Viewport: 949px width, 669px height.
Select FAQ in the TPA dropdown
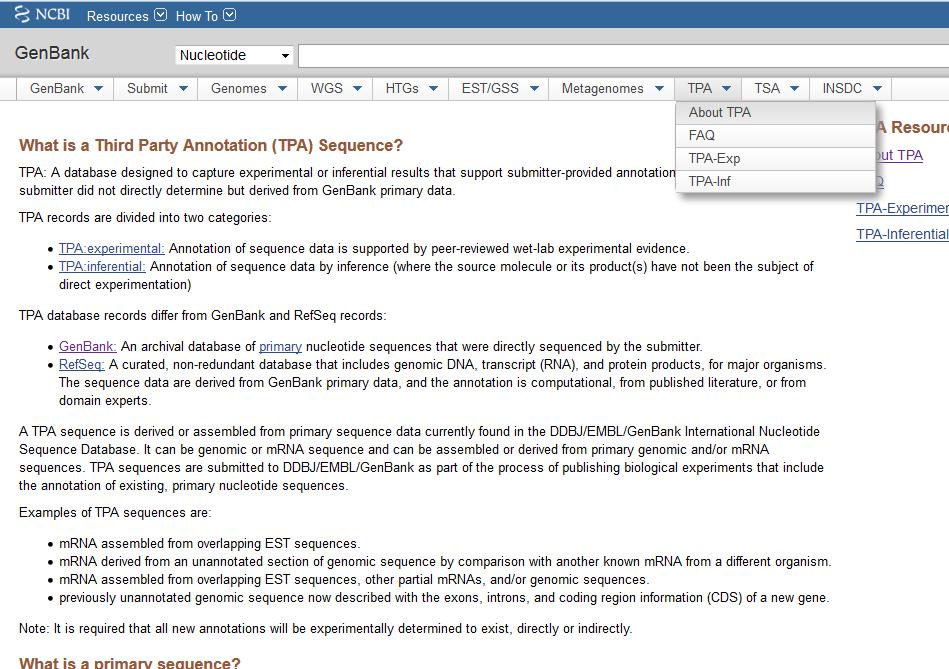[775, 136]
